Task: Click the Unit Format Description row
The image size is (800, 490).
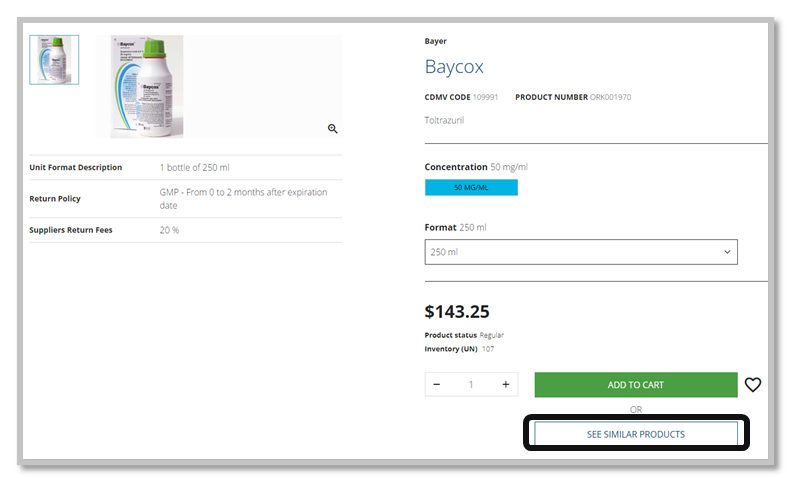Action: (185, 167)
